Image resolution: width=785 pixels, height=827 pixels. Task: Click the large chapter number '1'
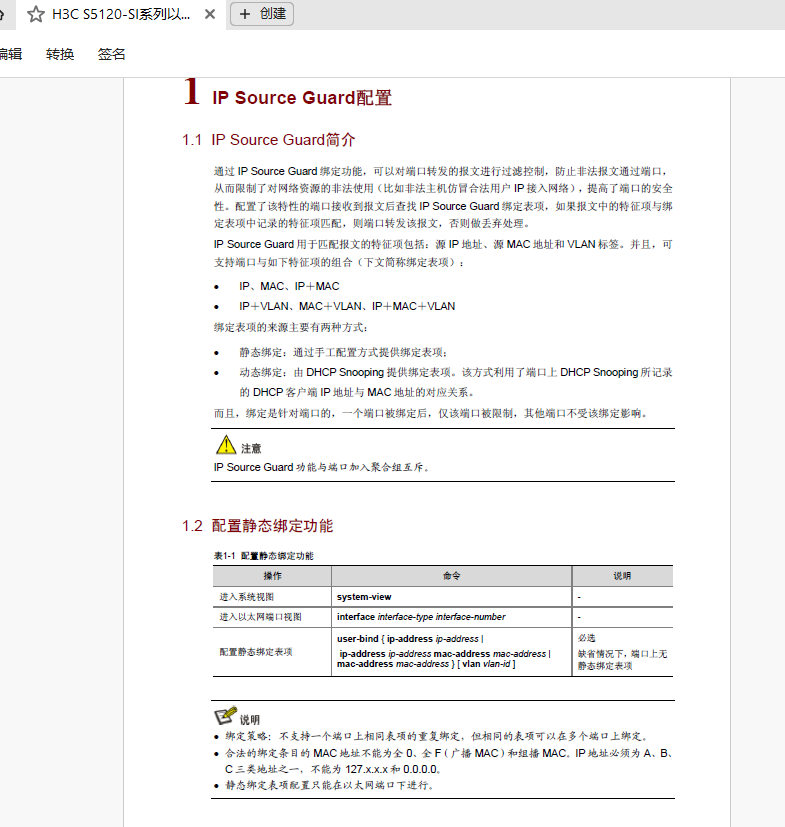pos(192,91)
